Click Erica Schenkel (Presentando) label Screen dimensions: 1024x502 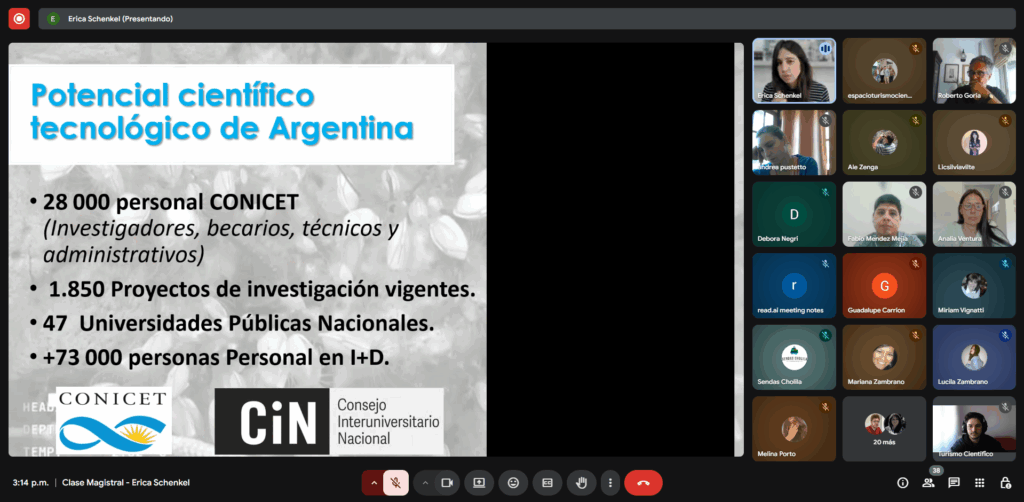(120, 19)
